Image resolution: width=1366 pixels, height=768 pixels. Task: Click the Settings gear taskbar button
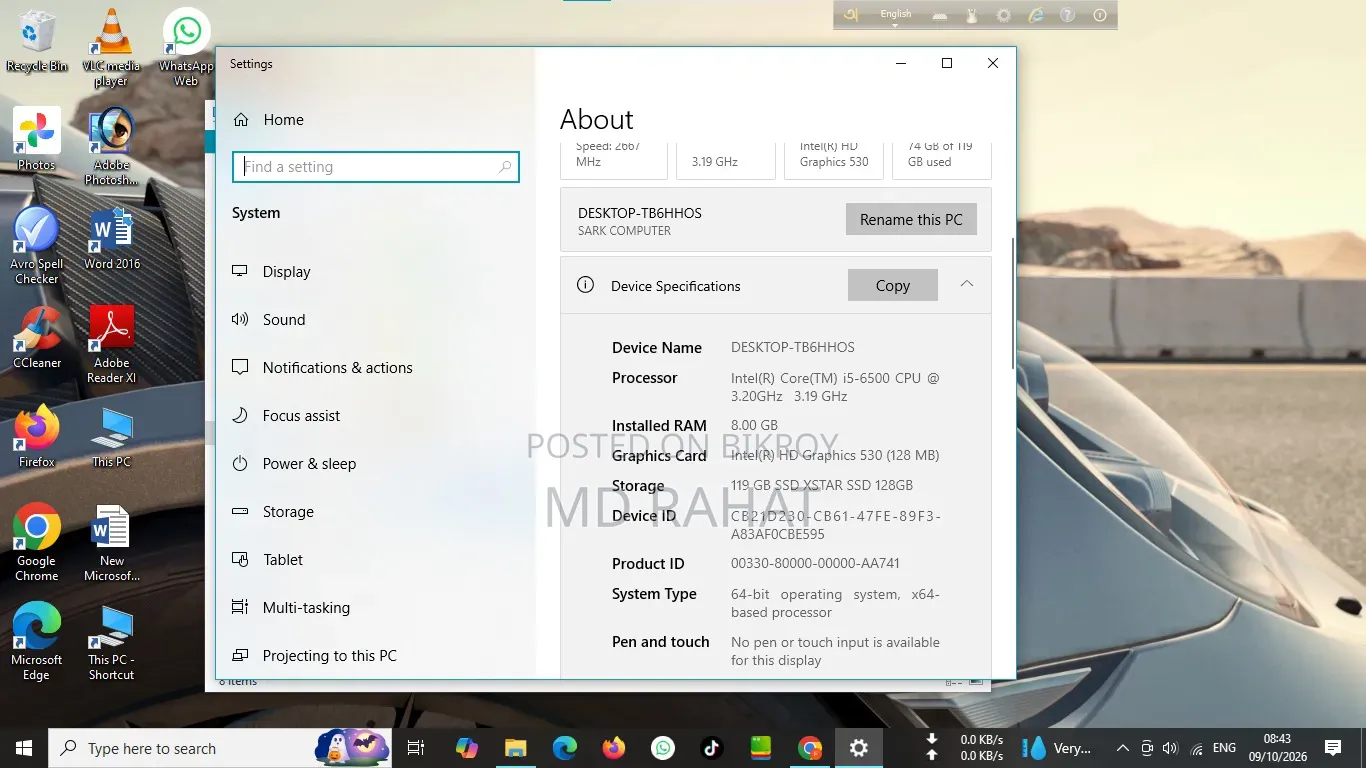859,748
